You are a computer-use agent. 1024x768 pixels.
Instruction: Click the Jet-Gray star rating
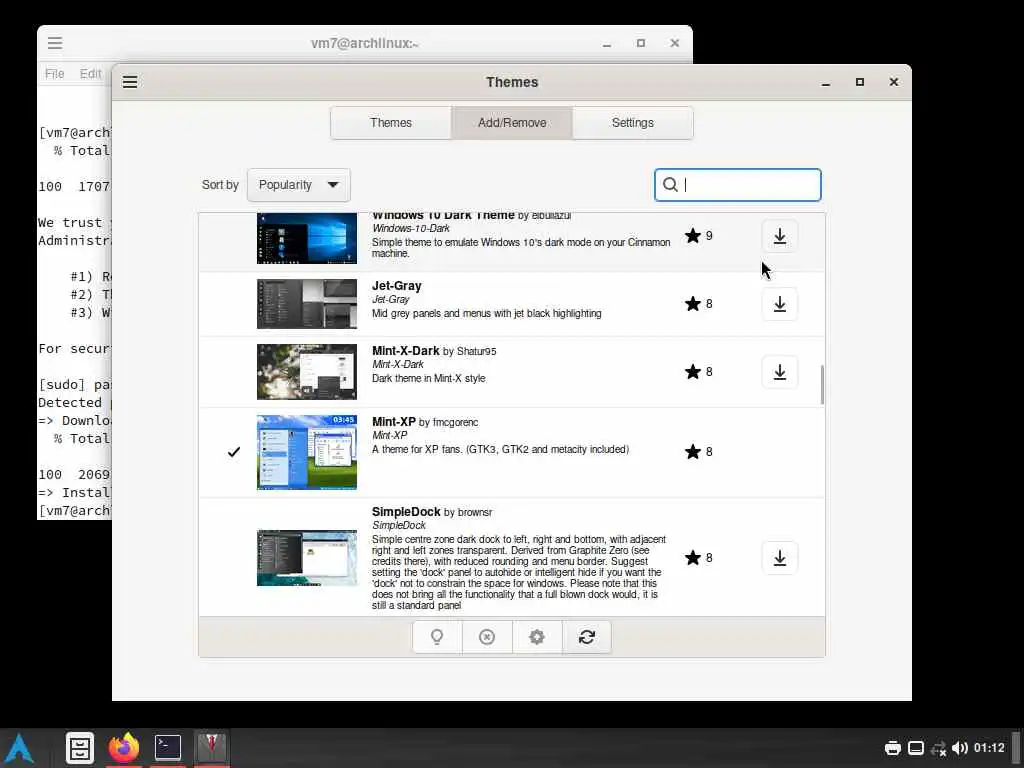[x=699, y=304]
